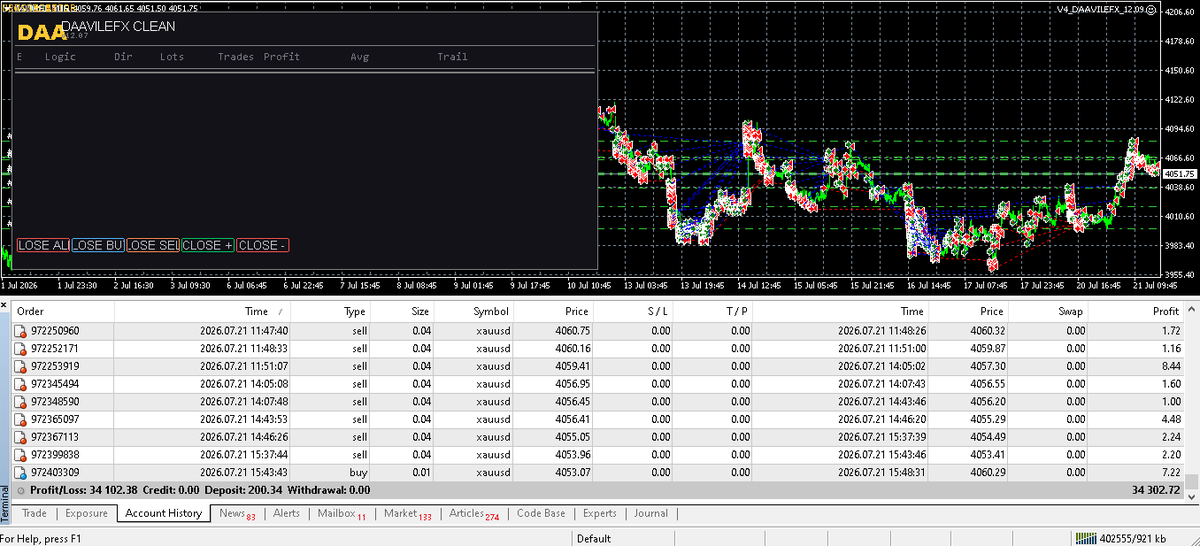This screenshot has width=1200, height=546.
Task: Click the order icon for 972345494
Action: [x=21, y=383]
